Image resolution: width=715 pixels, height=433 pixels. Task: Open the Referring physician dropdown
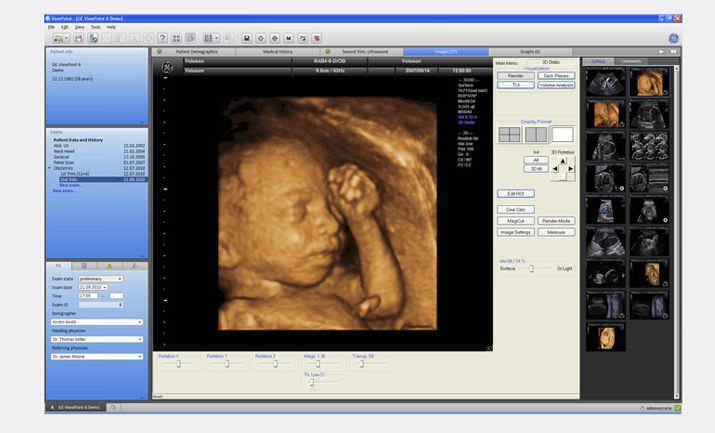139,356
